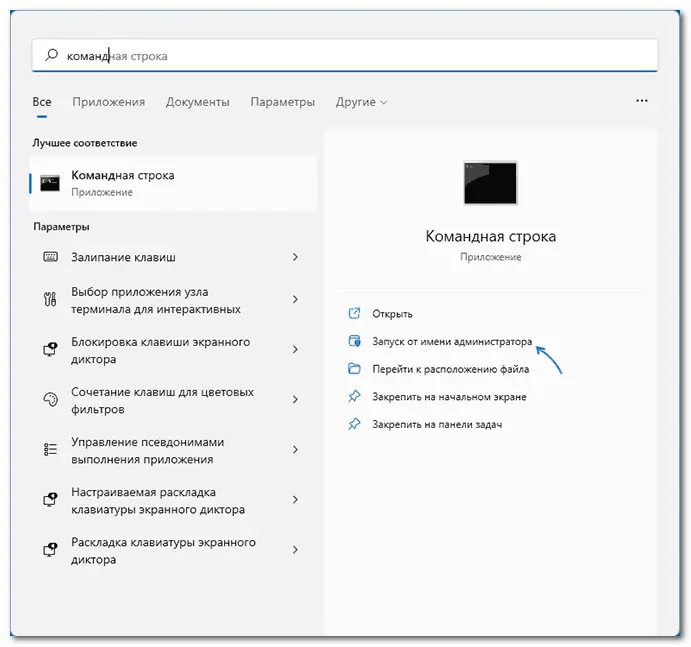
Task: Click icon next to Блокировка клавиши экранного диктора
Action: 51,350
